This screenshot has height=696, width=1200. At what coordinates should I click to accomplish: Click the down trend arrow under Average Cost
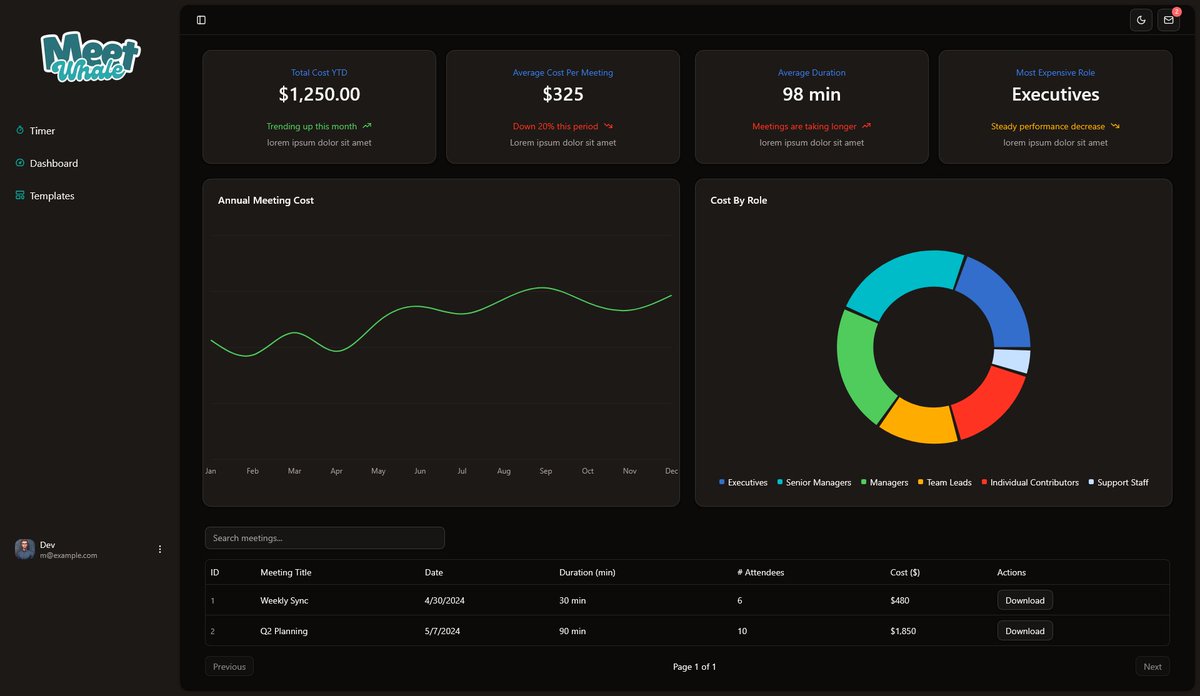click(608, 127)
